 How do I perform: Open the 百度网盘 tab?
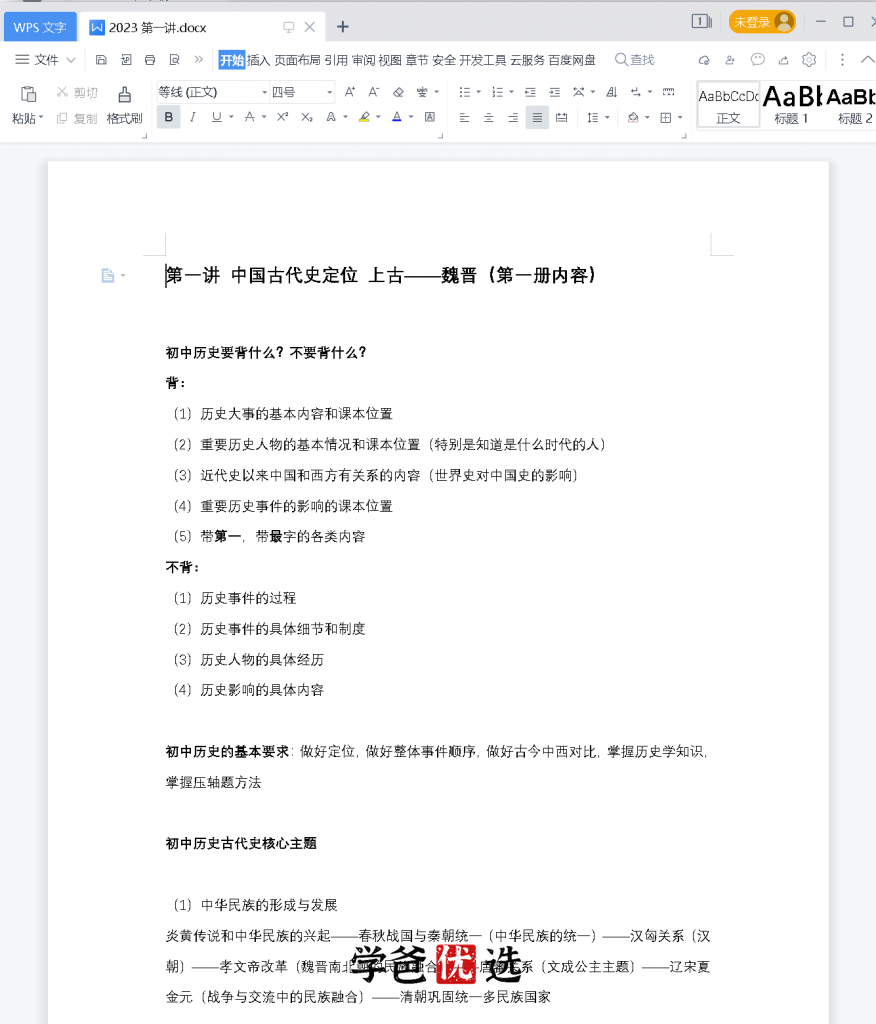click(x=572, y=60)
